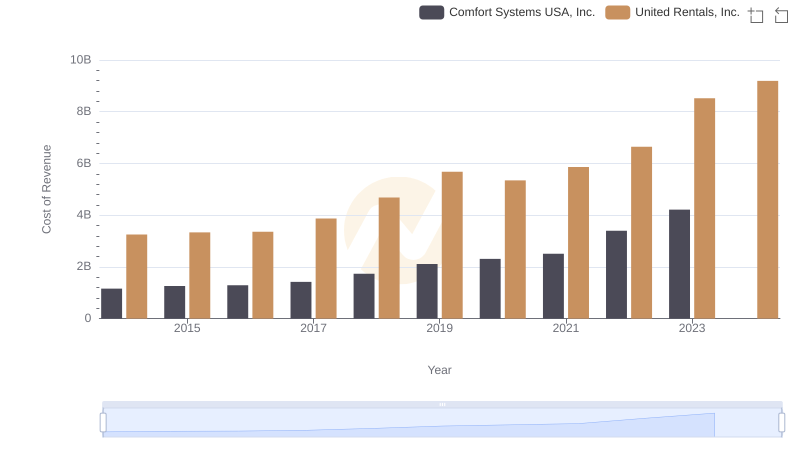
Task: Click the United Rentals bar for 2023
Action: click(x=704, y=209)
